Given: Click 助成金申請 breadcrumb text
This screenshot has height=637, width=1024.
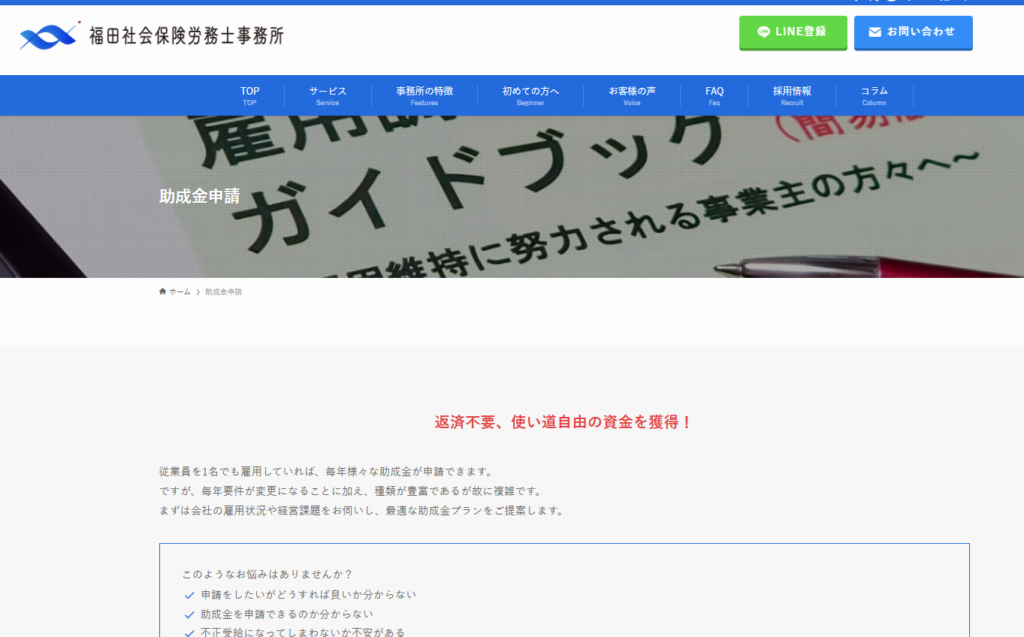Looking at the screenshot, I should point(223,292).
